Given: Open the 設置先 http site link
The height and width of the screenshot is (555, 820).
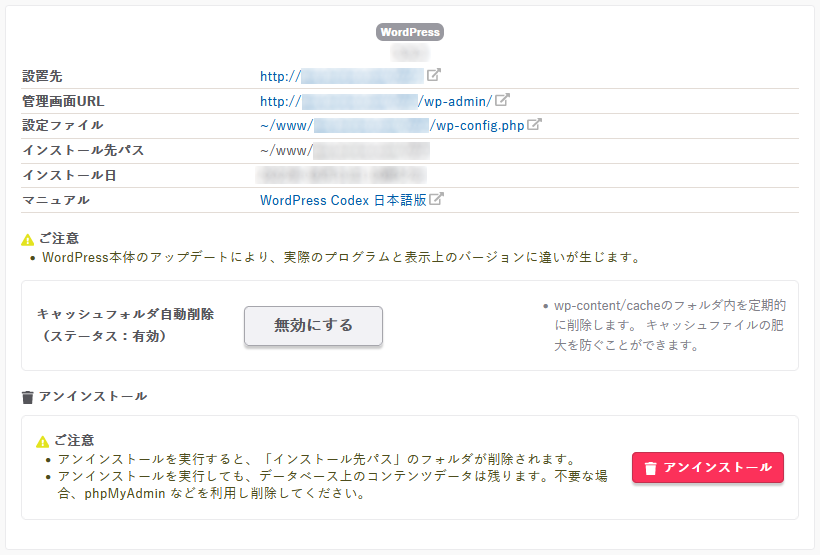Looking at the screenshot, I should coord(342,76).
